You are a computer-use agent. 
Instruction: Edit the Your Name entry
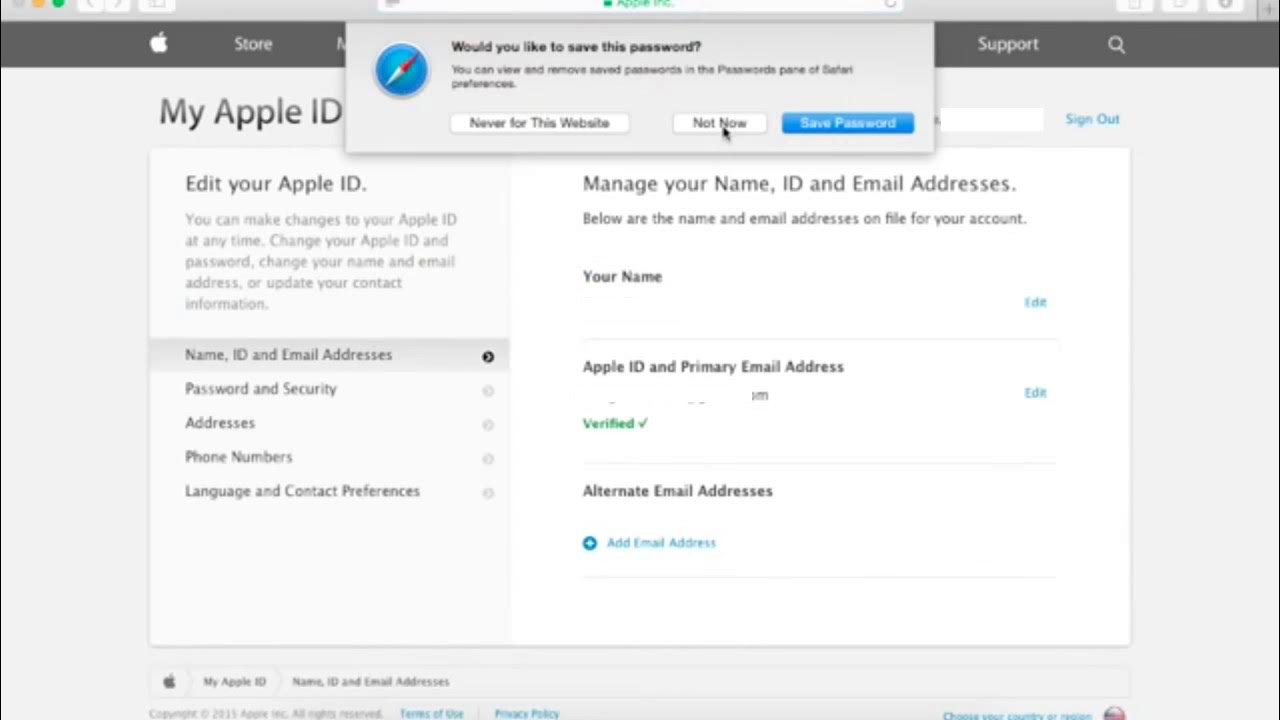(x=1035, y=302)
